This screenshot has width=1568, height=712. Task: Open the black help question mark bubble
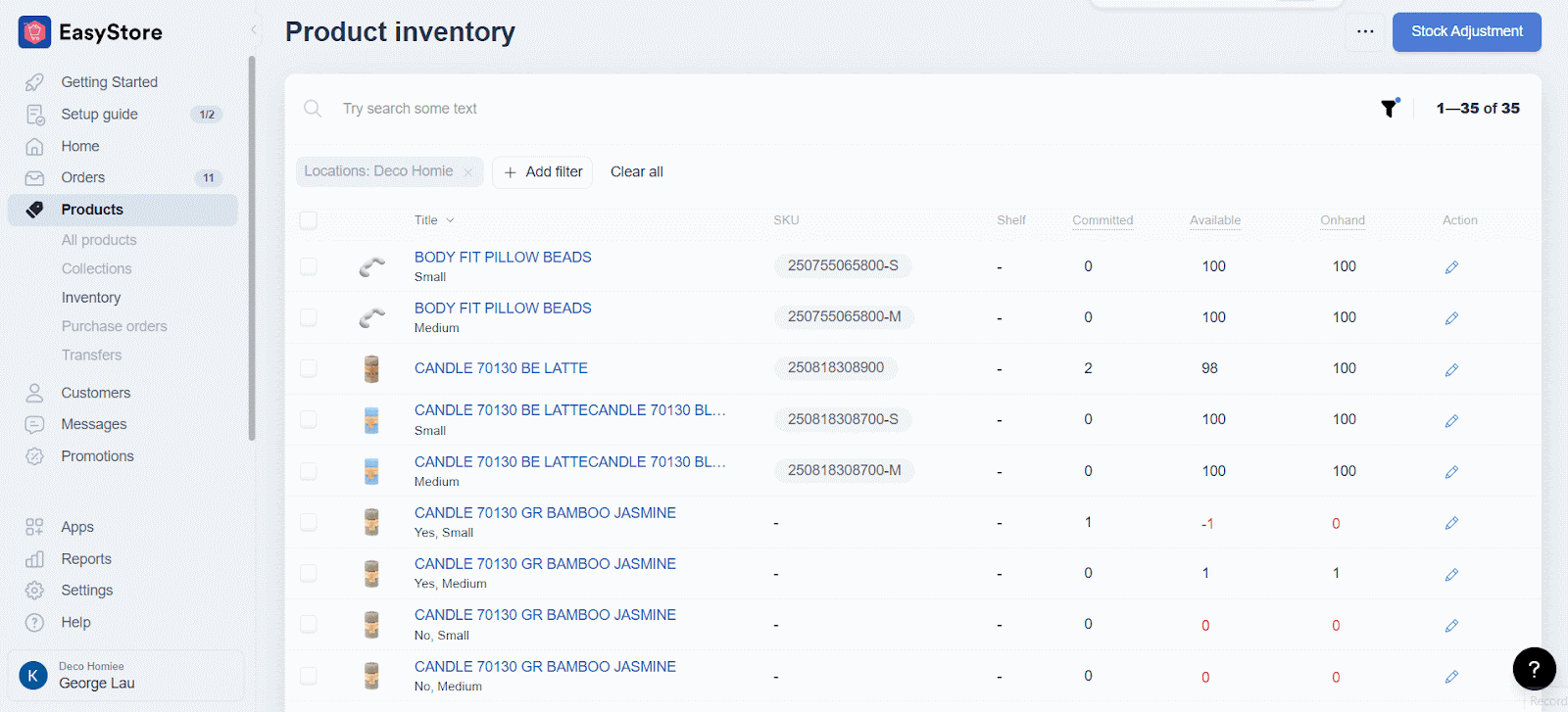[x=1534, y=669]
